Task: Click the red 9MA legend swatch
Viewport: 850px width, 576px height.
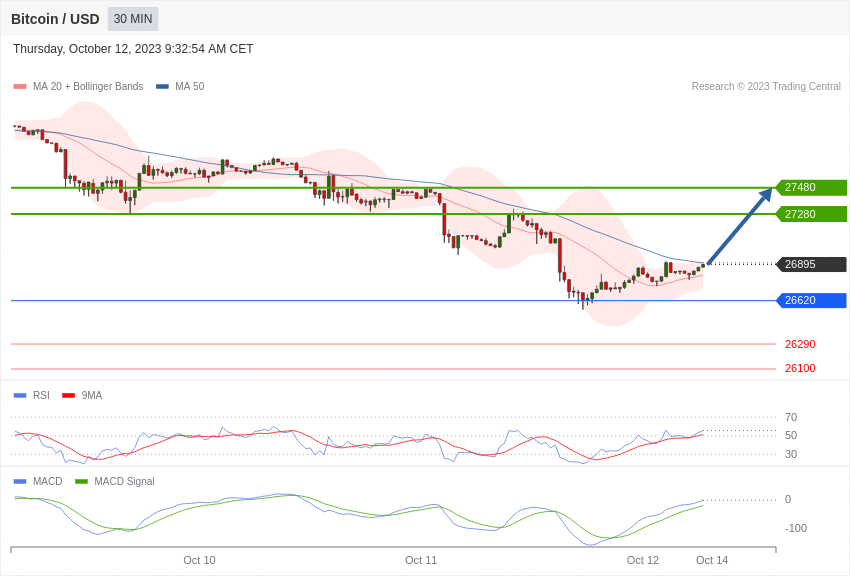Action: (x=69, y=396)
